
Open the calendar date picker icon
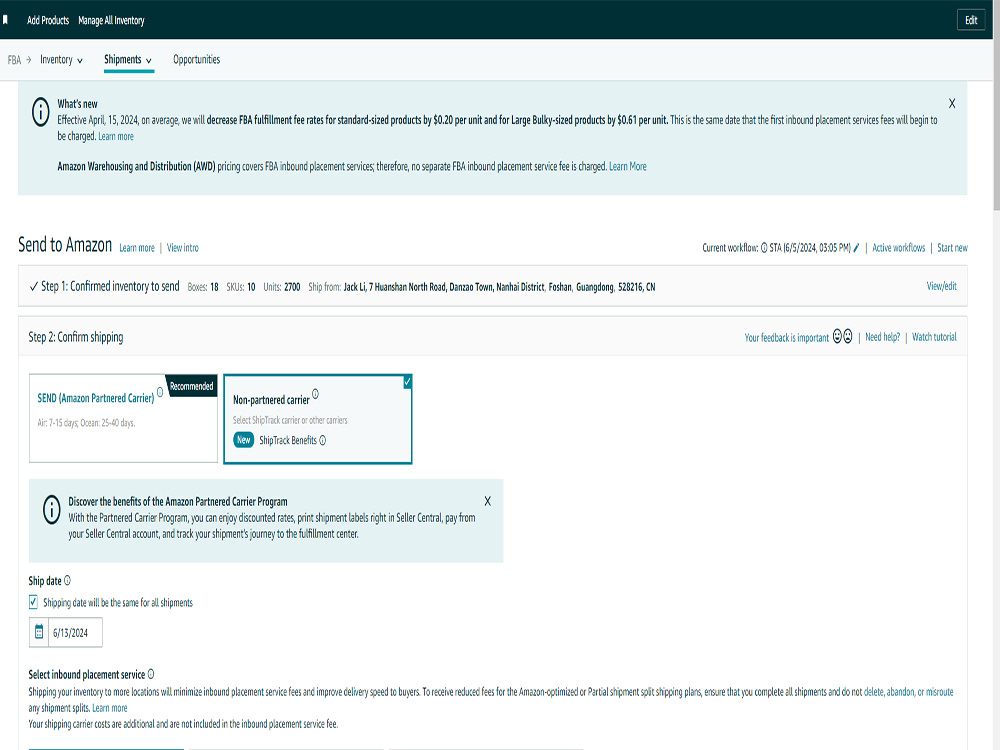click(39, 632)
